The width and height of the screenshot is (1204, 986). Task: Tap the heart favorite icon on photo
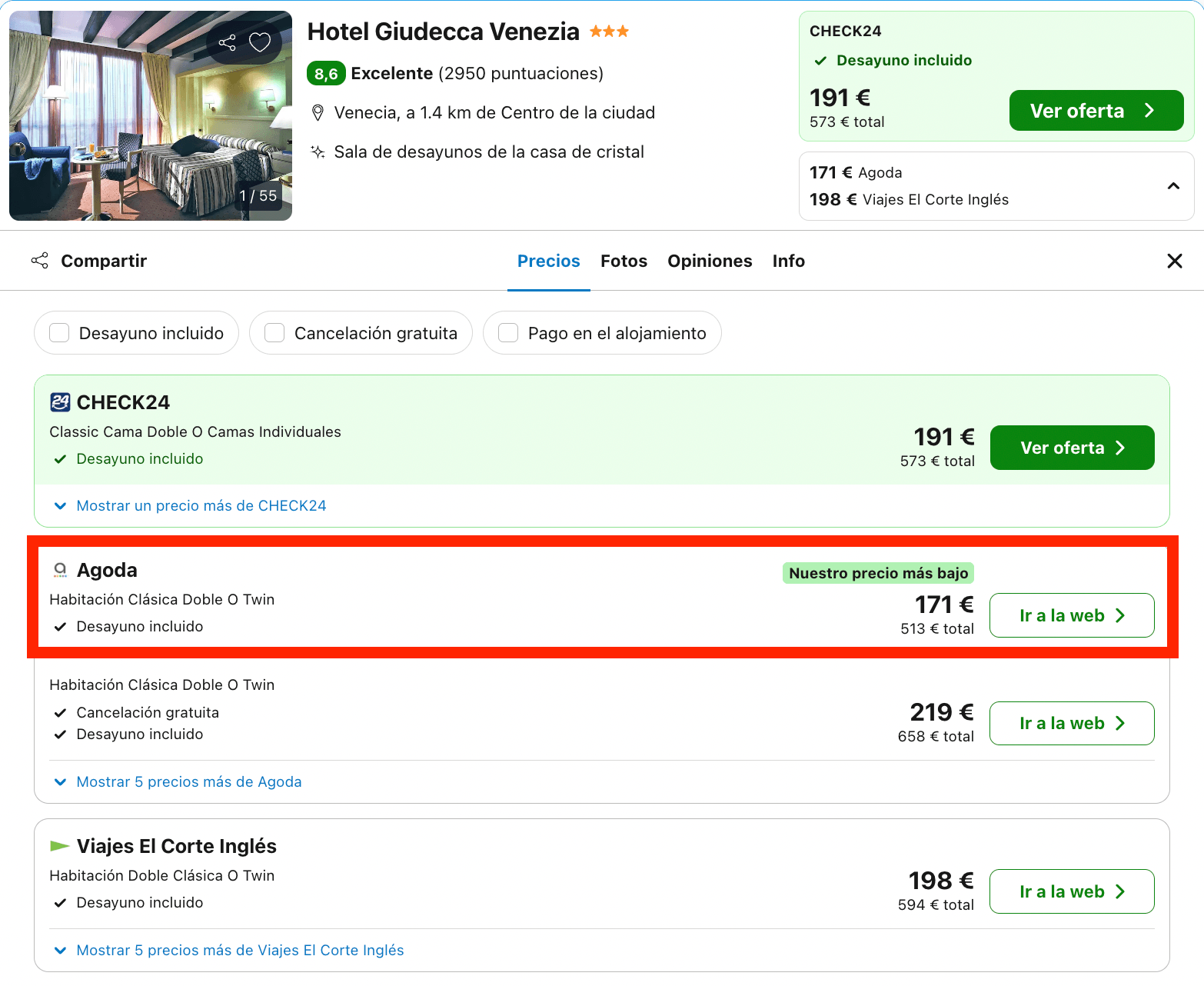pyautogui.click(x=260, y=42)
